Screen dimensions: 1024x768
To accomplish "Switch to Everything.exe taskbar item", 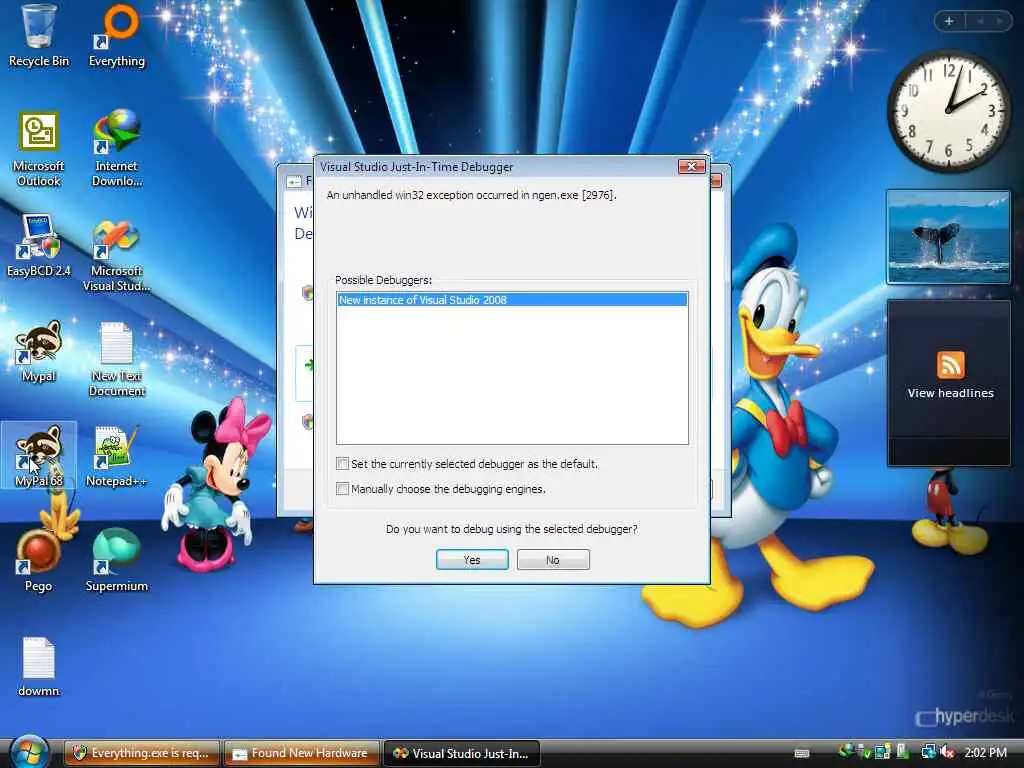I will [x=142, y=753].
